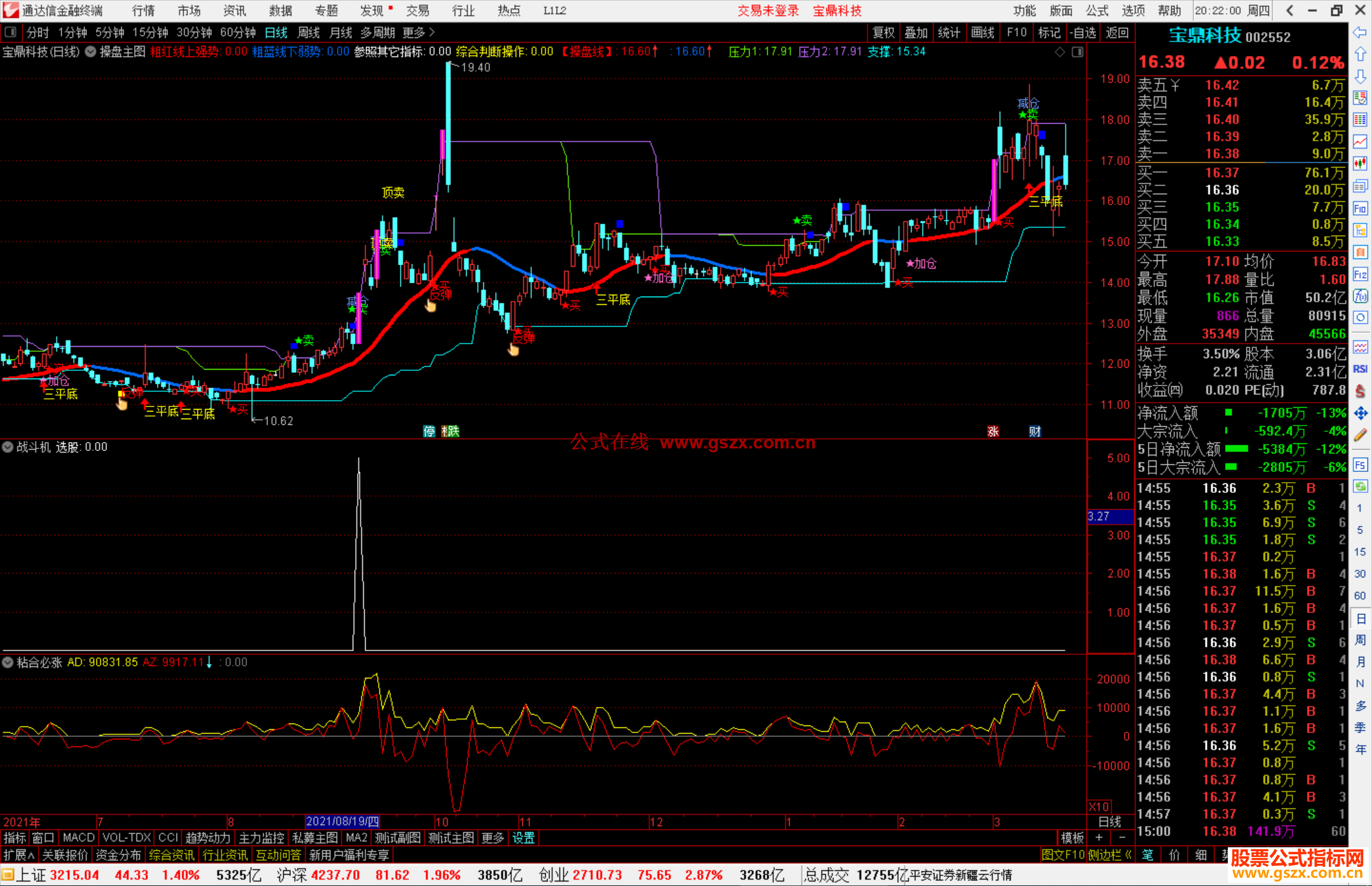The image size is (1372, 886).
Task: Click the 画线 draw line button
Action: 983,32
